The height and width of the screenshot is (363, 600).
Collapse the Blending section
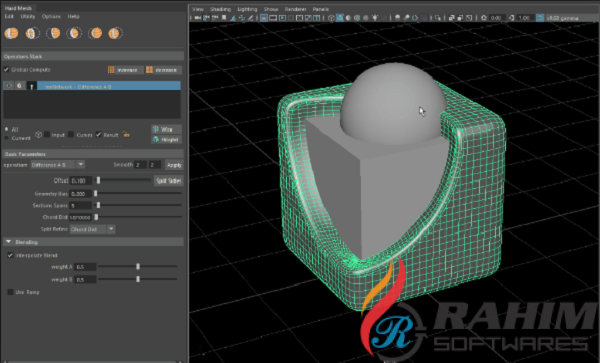click(x=8, y=242)
